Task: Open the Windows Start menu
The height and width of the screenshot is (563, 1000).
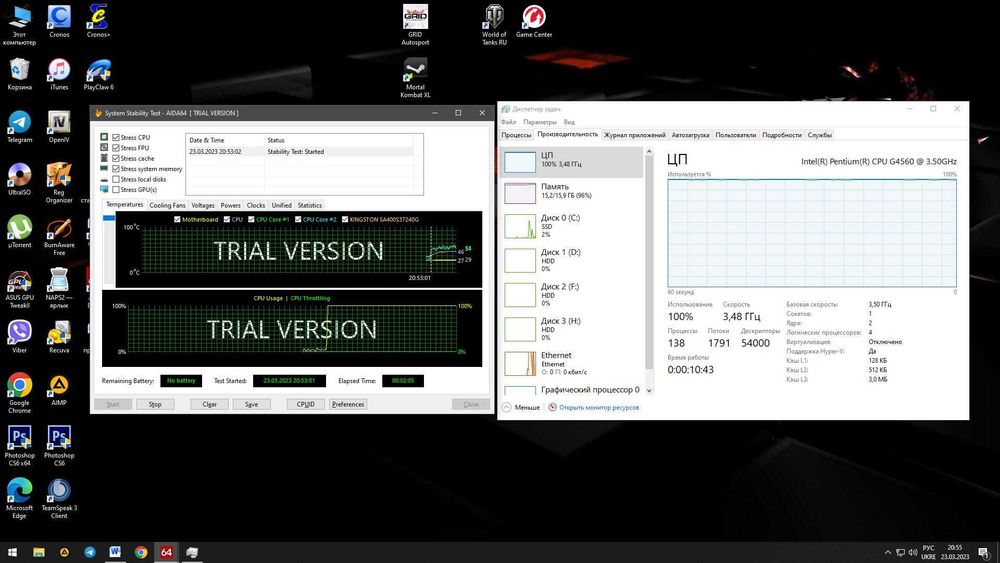Action: point(12,552)
